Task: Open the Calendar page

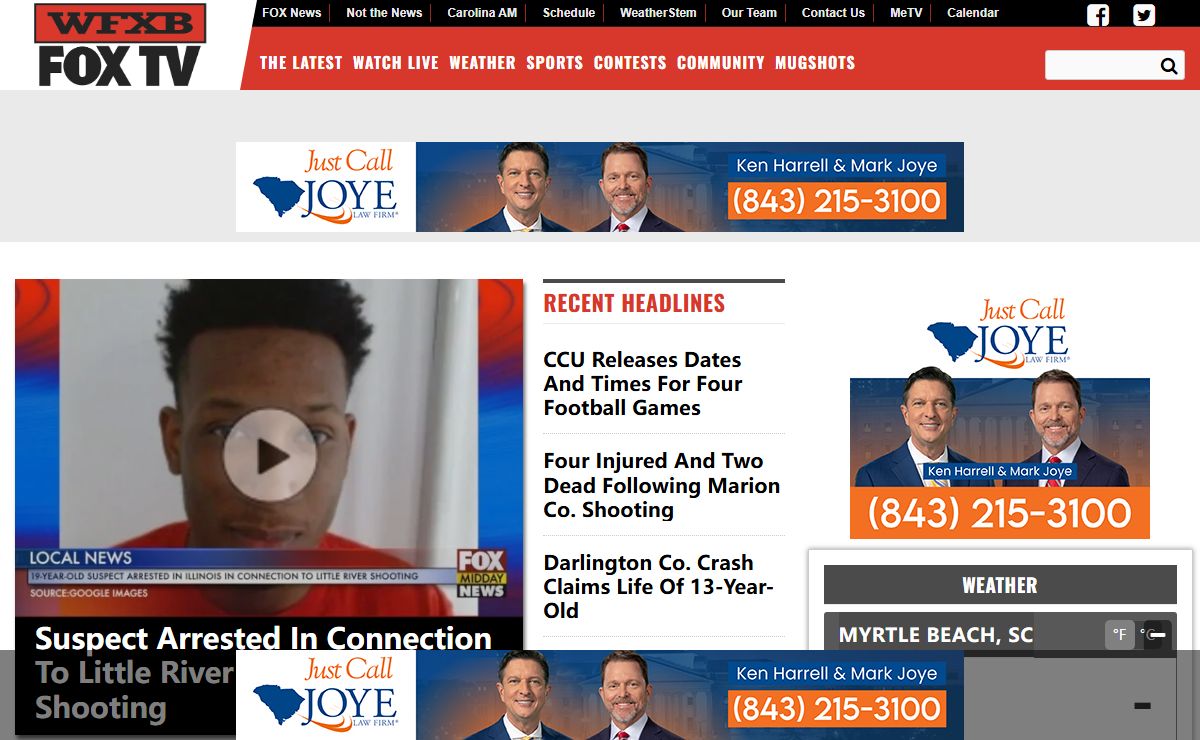Action: point(973,13)
